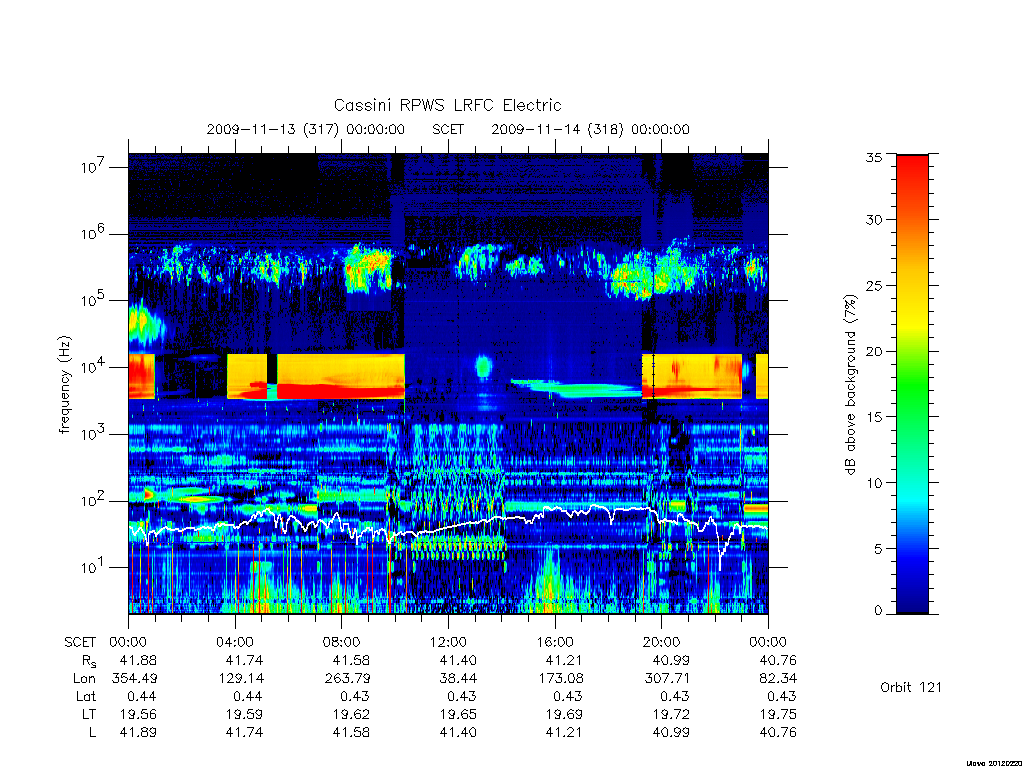1024x768 pixels.
Task: Click the 08:00 time tick label
Action: click(341, 642)
